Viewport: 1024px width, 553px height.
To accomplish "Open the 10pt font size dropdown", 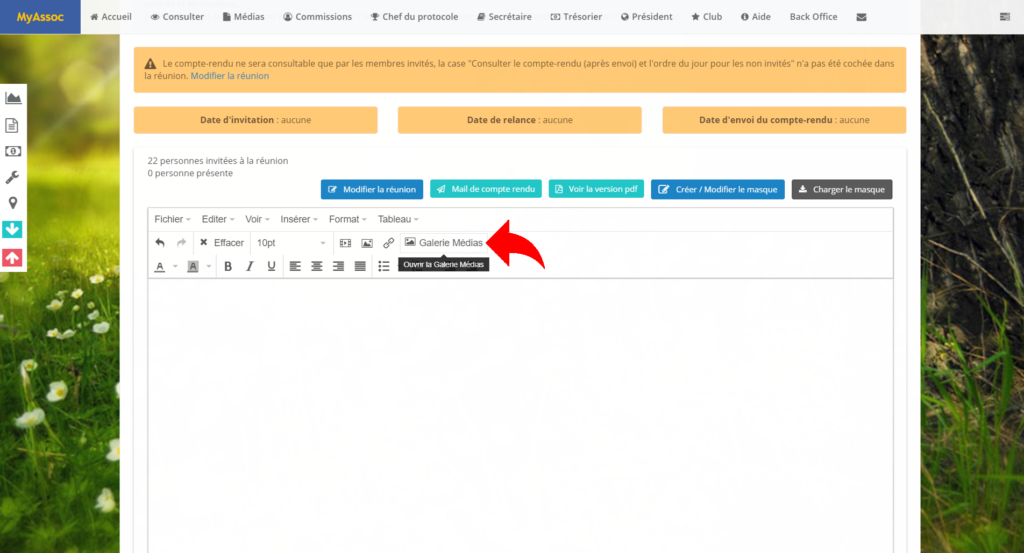I will 291,243.
